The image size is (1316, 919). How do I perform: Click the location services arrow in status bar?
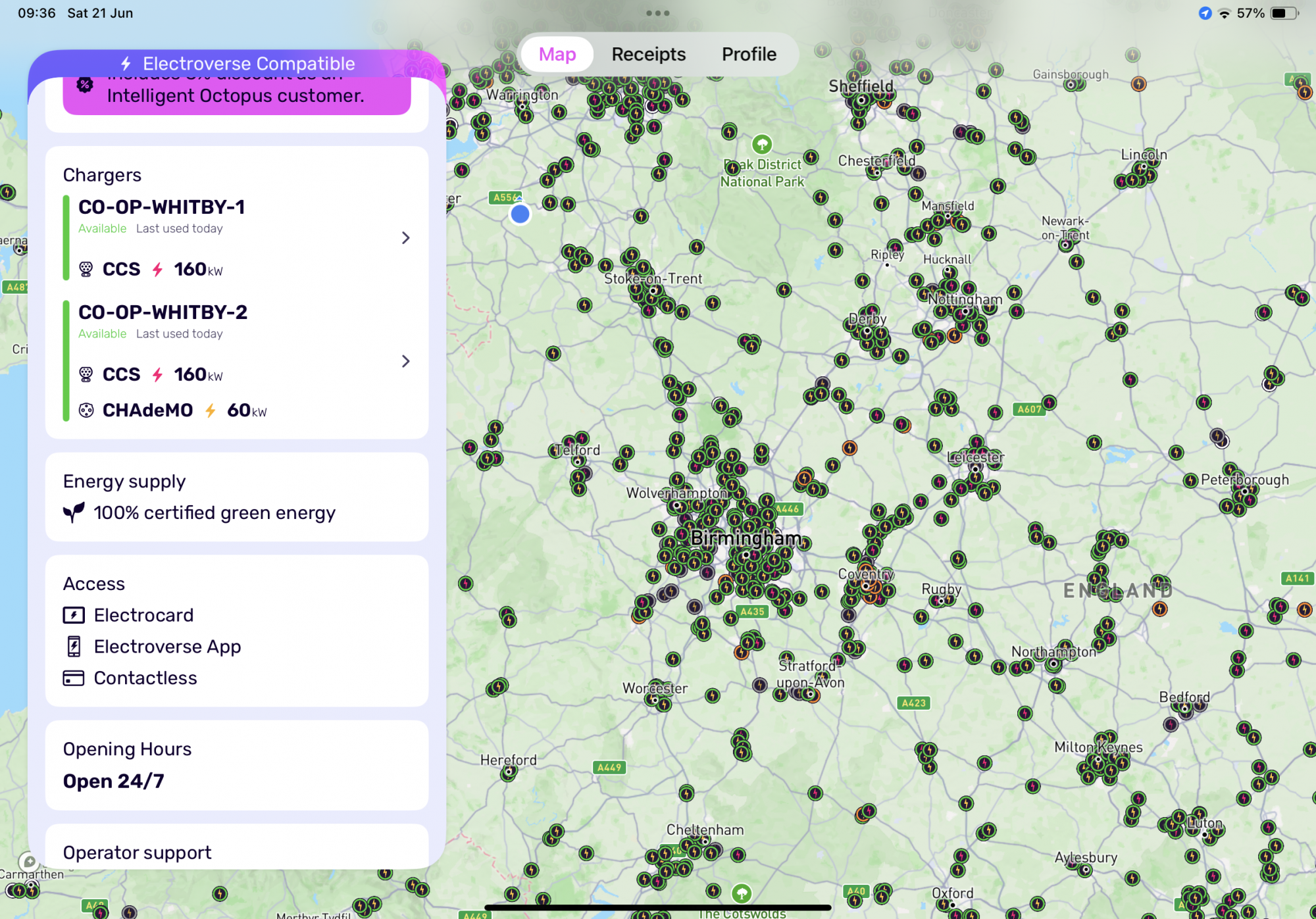(1205, 13)
